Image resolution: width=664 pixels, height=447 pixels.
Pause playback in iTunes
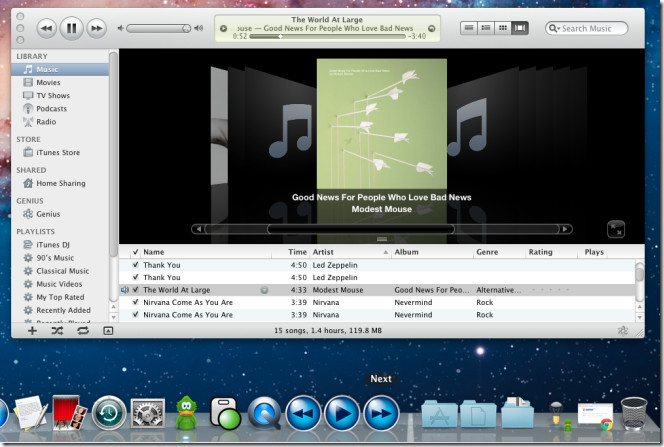pos(72,28)
